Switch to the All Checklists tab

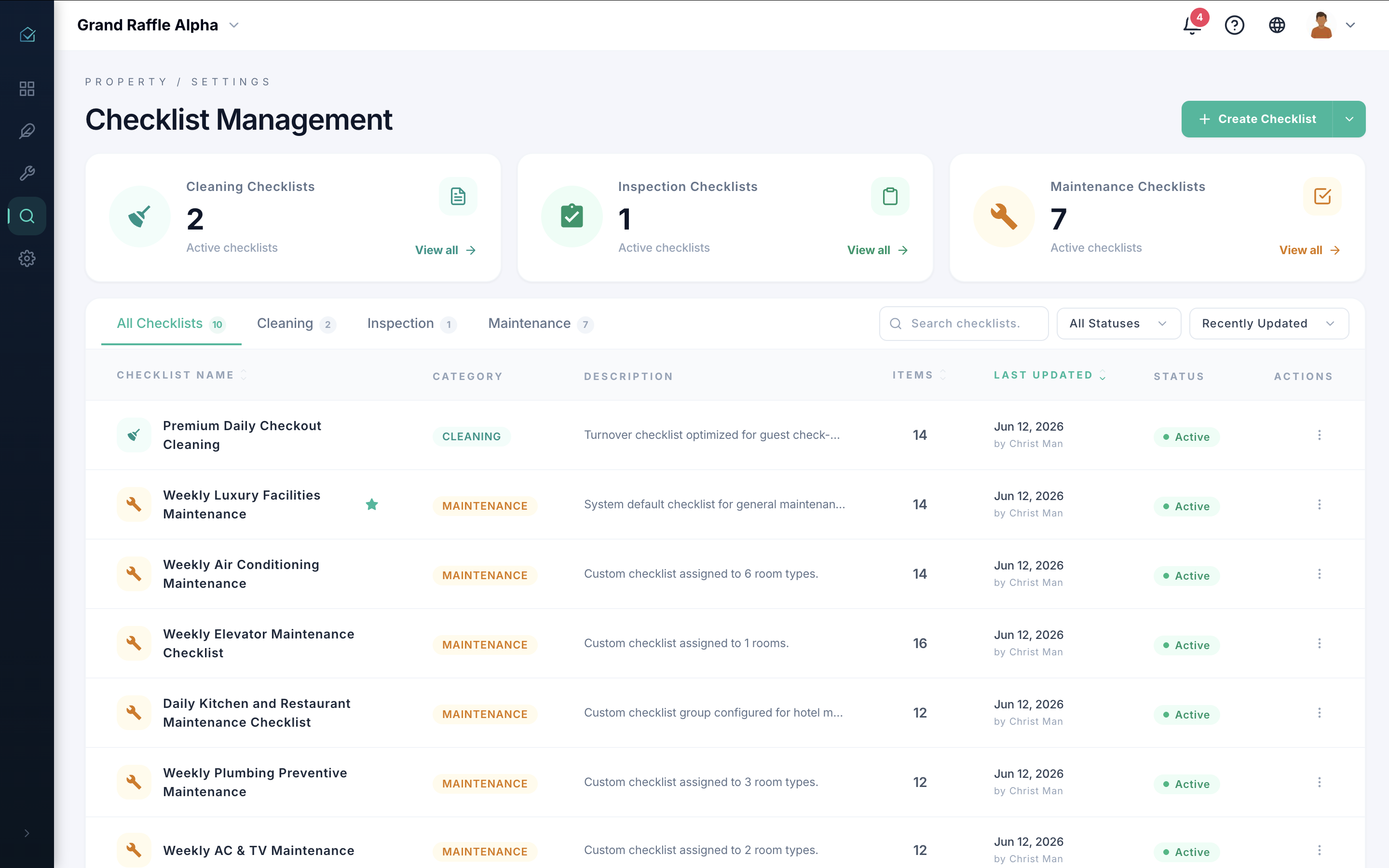pyautogui.click(x=171, y=323)
